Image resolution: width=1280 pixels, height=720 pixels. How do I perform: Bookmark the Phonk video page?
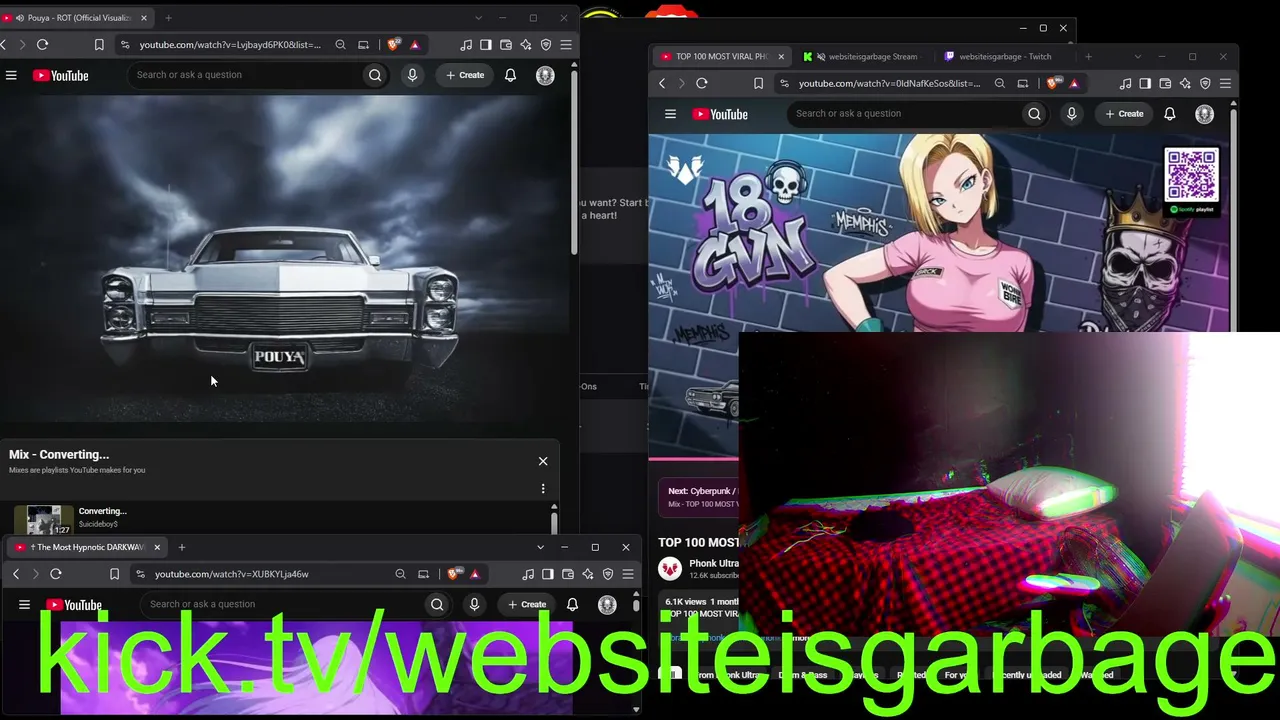pos(758,83)
